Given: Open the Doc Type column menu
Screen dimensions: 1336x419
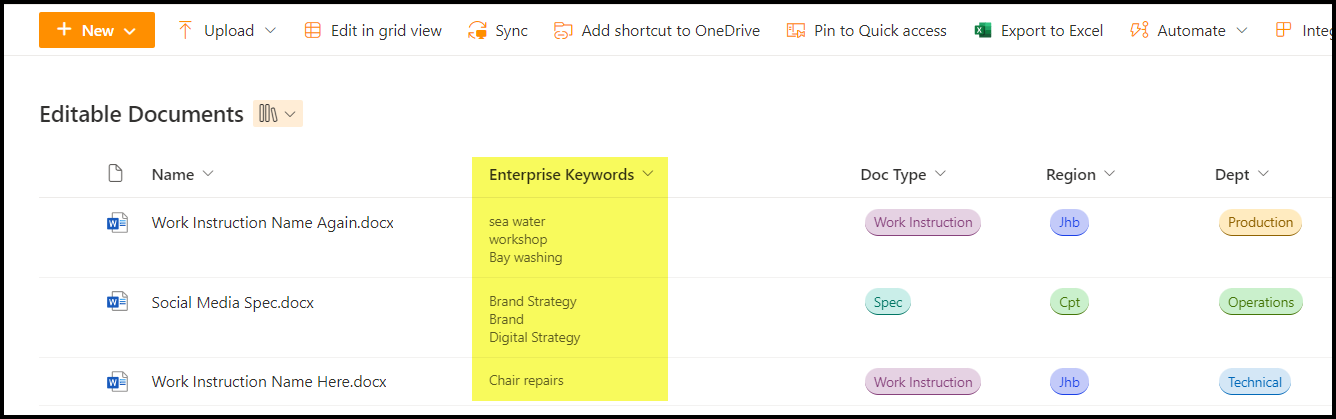Looking at the screenshot, I should [903, 174].
